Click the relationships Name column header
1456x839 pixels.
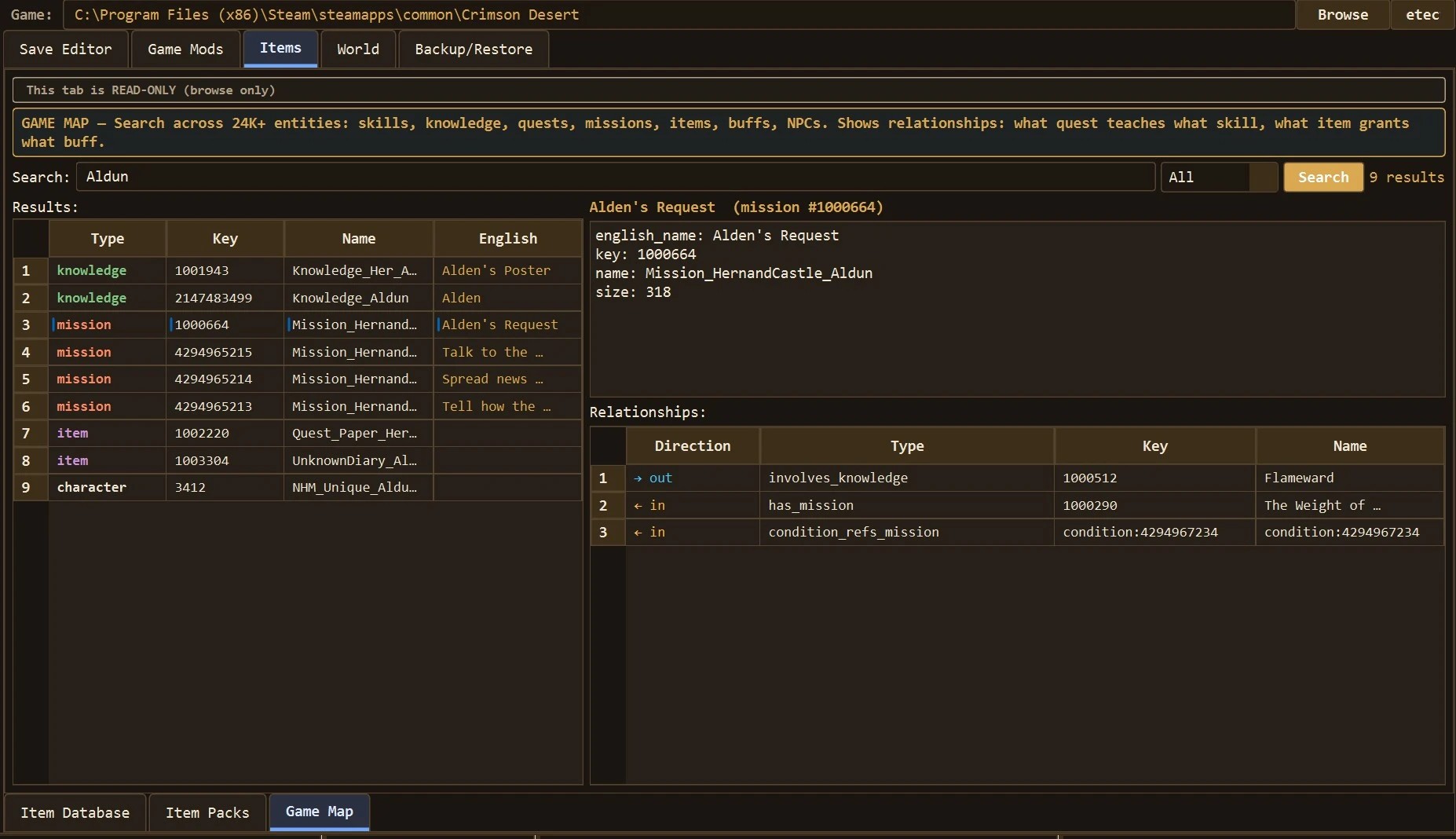1350,446
